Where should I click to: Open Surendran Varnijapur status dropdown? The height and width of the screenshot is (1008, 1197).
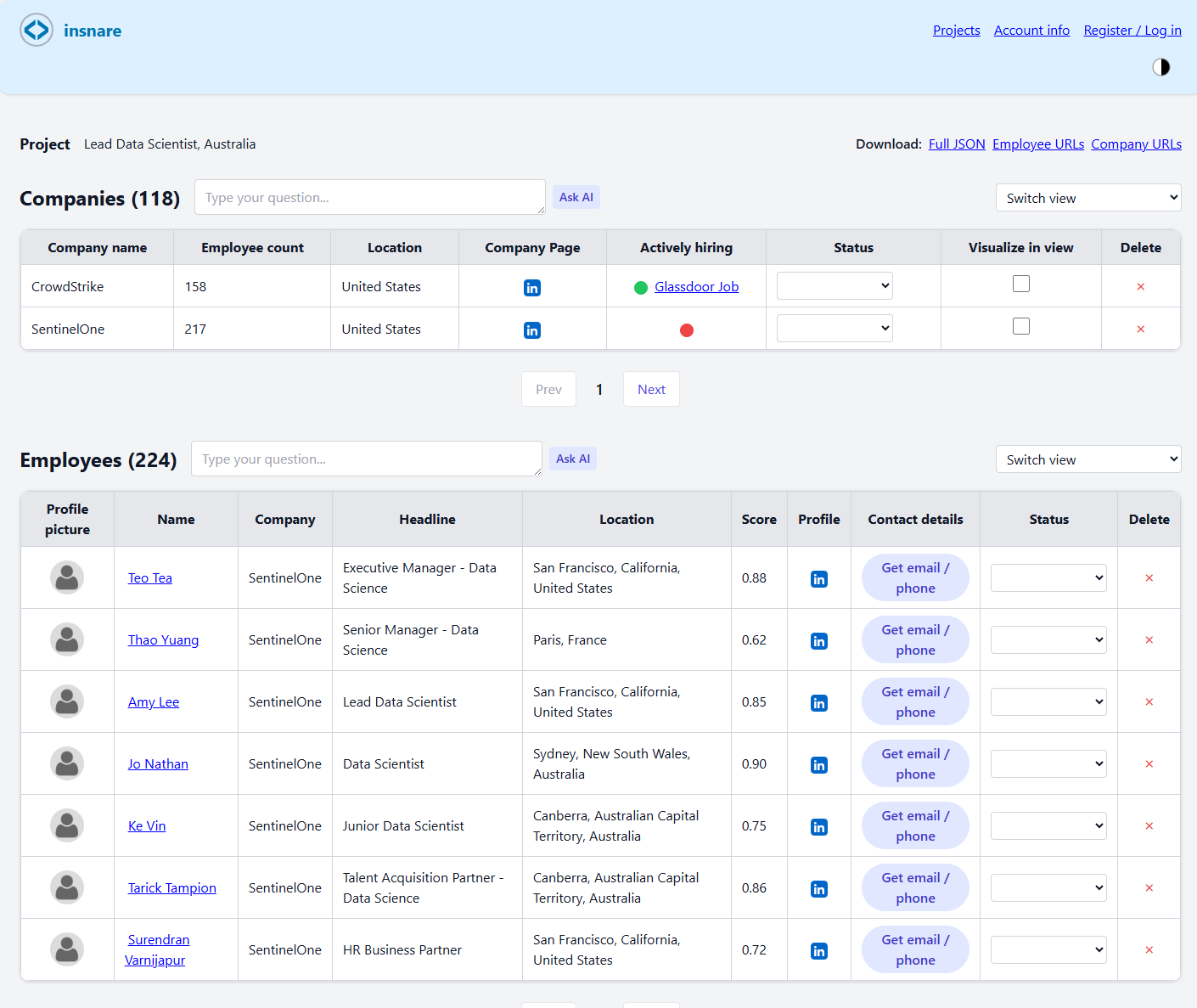coord(1048,949)
